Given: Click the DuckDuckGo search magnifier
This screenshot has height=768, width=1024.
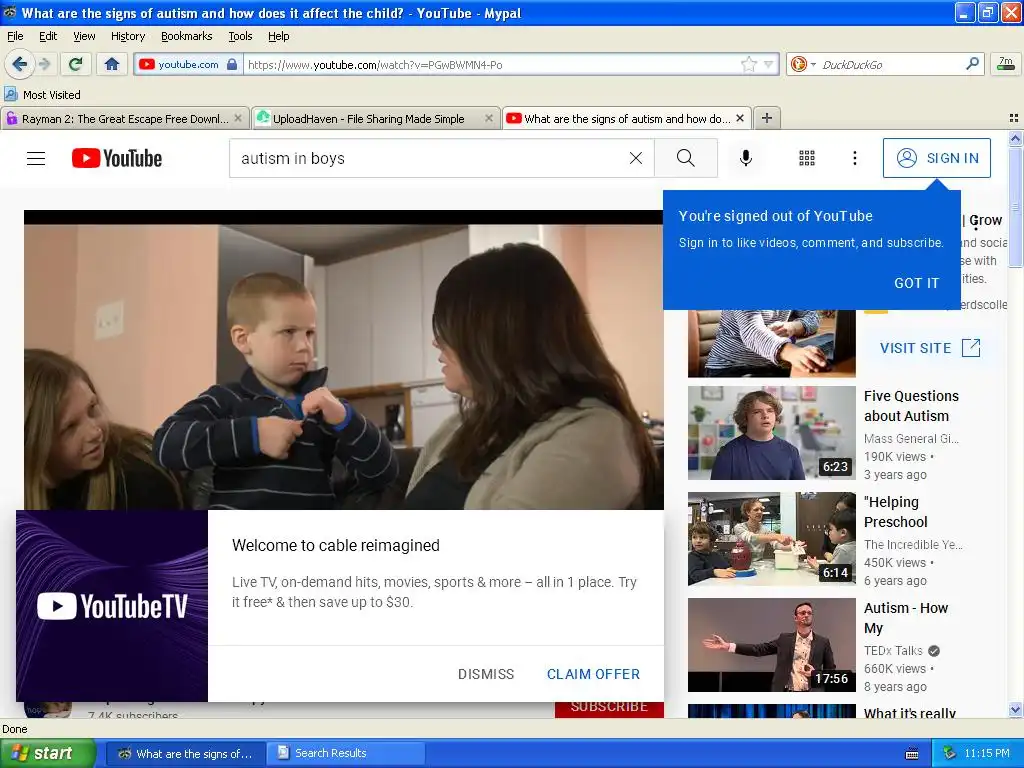Looking at the screenshot, I should click(972, 64).
